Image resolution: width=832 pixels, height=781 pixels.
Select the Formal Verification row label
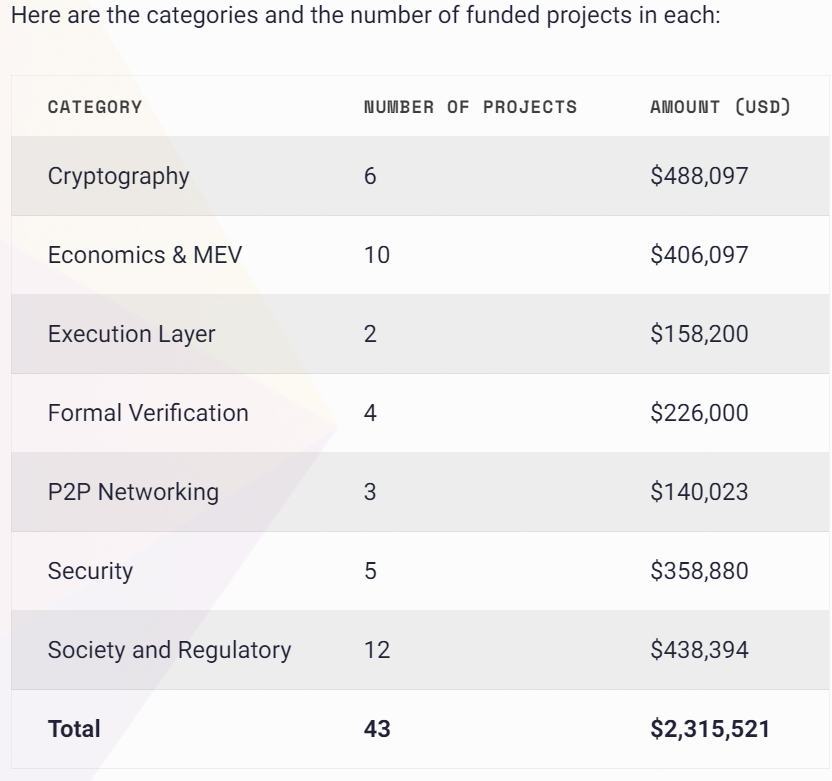(148, 413)
